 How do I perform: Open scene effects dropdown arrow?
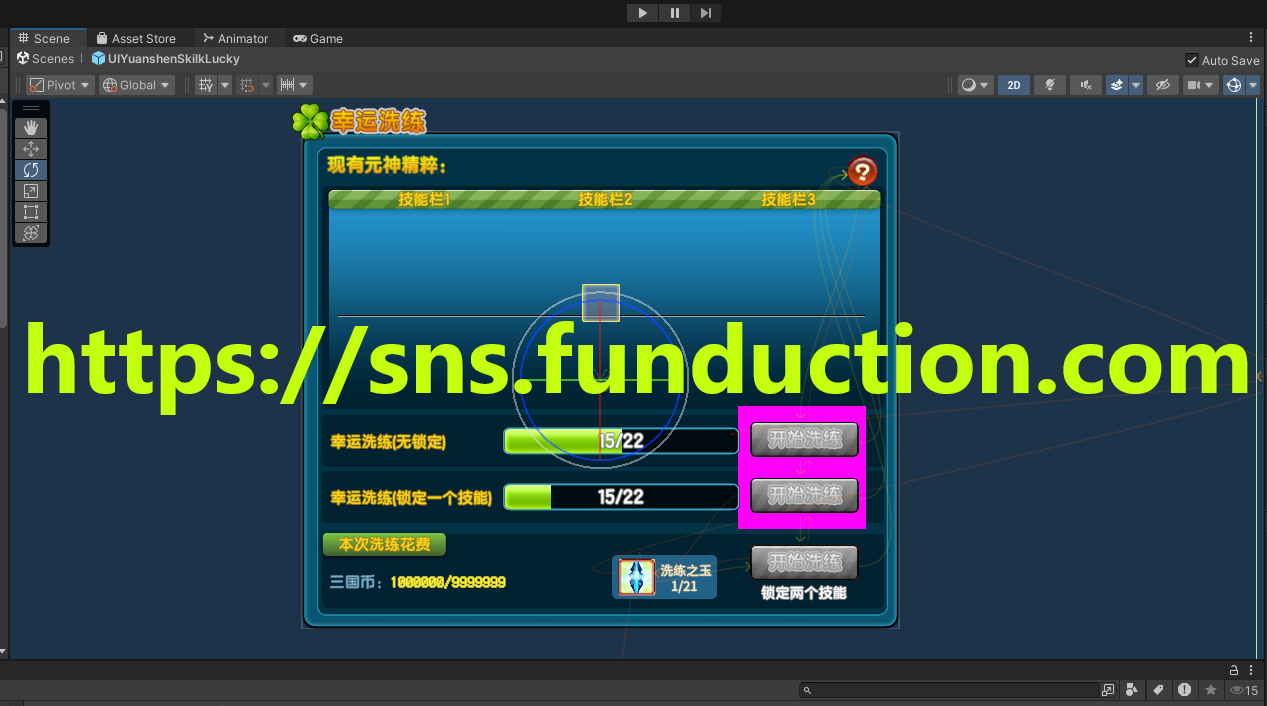click(x=1136, y=85)
